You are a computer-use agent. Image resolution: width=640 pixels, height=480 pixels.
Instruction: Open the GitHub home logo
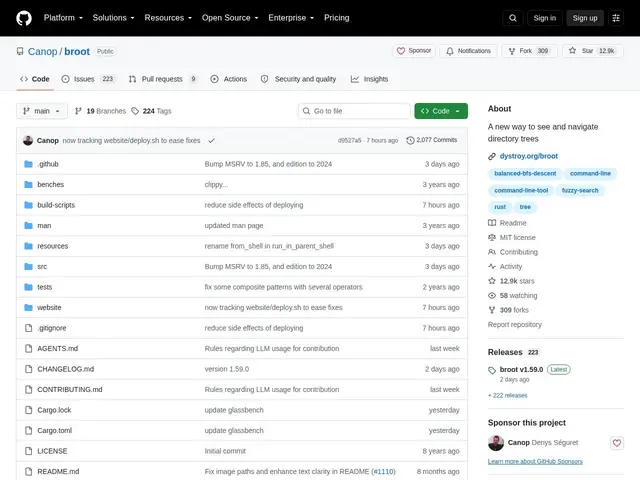click(24, 18)
